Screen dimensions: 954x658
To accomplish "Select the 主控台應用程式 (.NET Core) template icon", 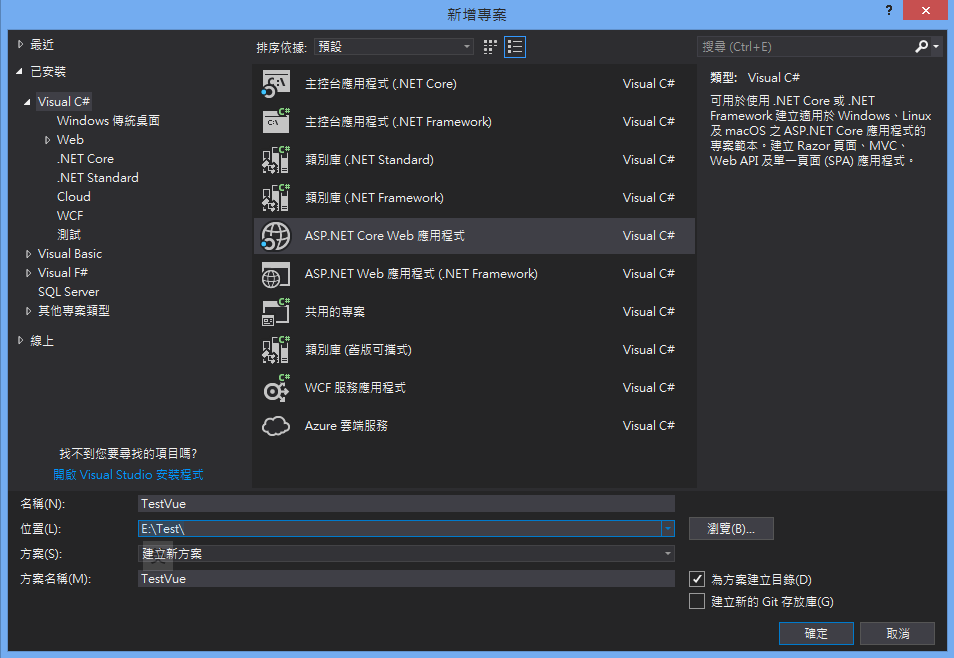I will [276, 84].
